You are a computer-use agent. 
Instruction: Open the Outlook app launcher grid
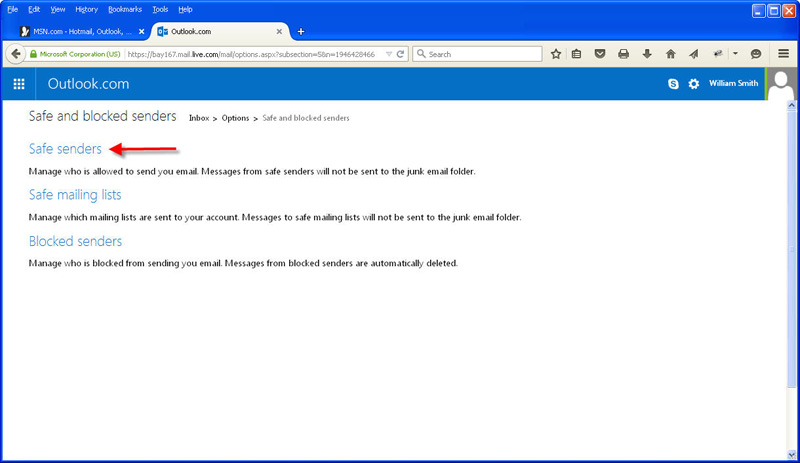click(x=19, y=84)
